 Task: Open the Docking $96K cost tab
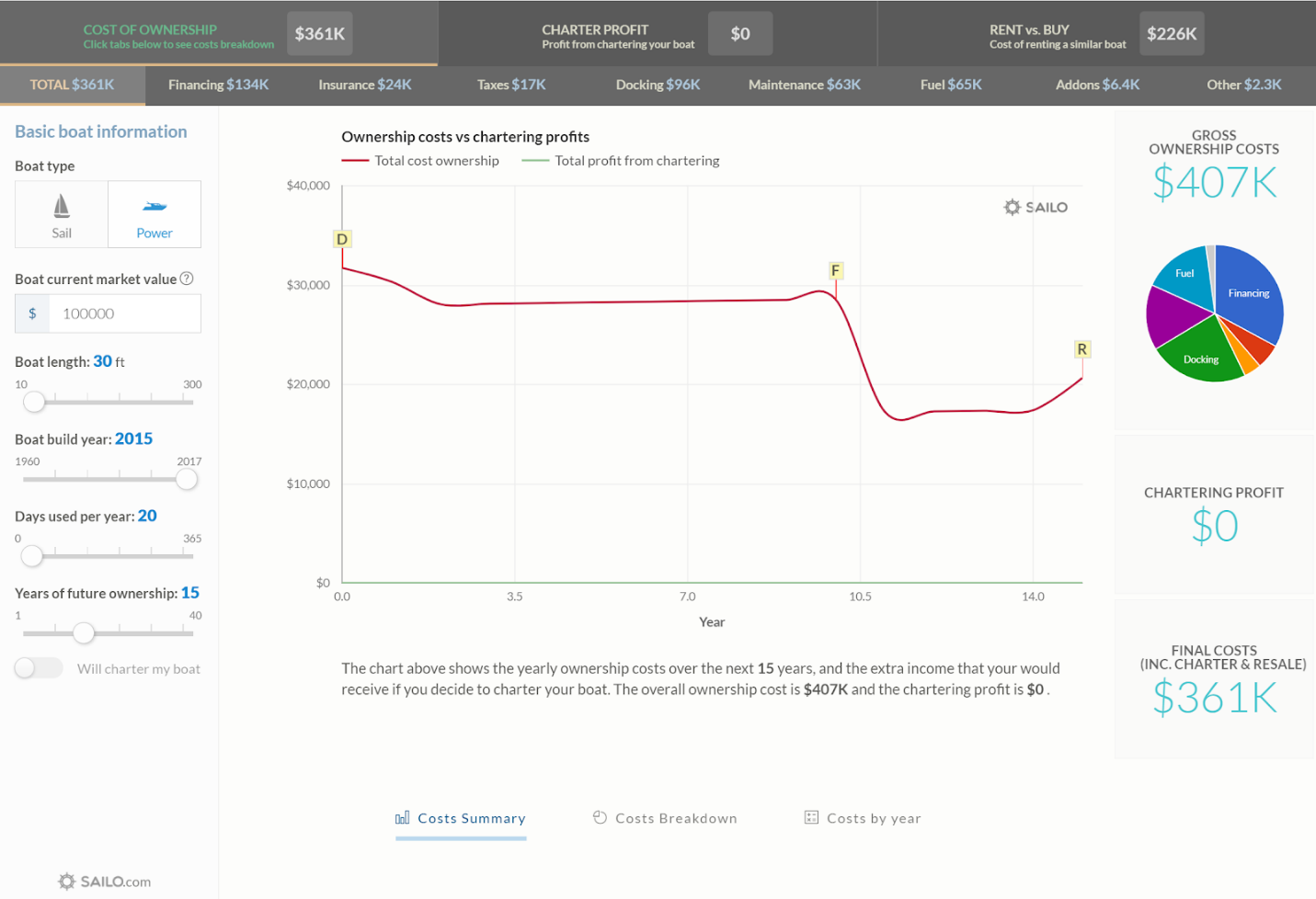click(658, 85)
